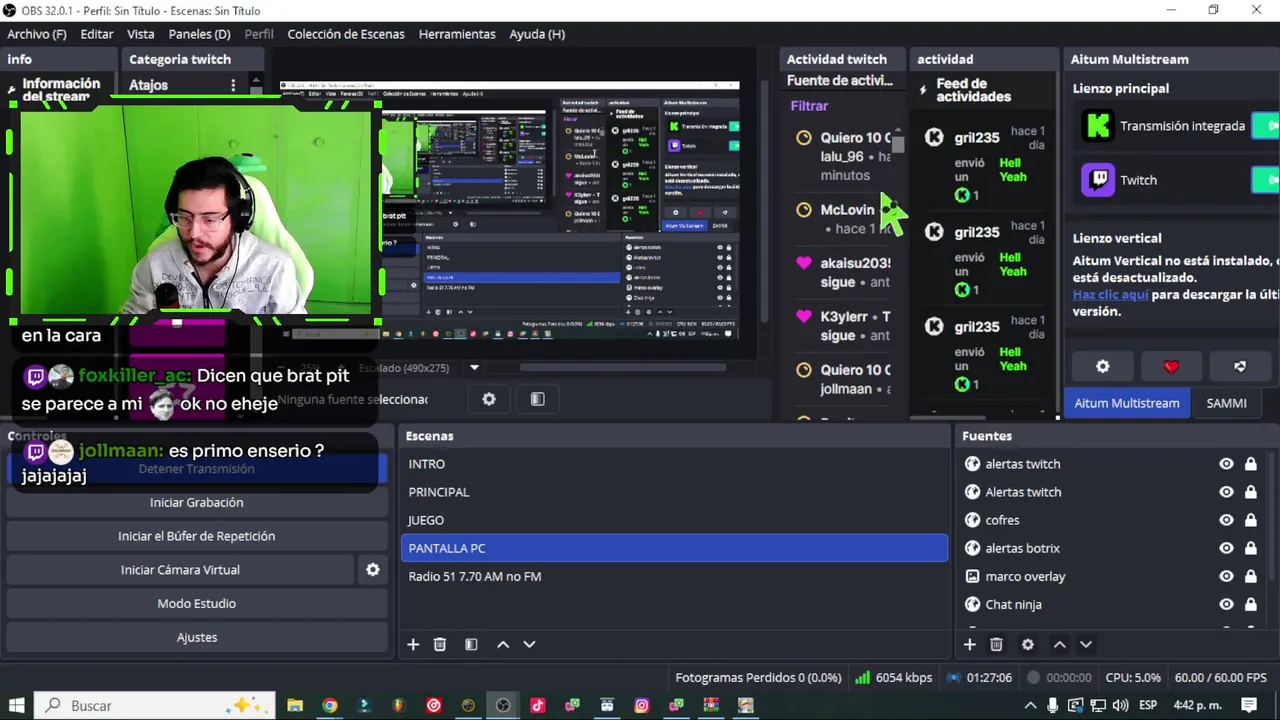Open Aitum Multistream settings gear

point(1102,367)
